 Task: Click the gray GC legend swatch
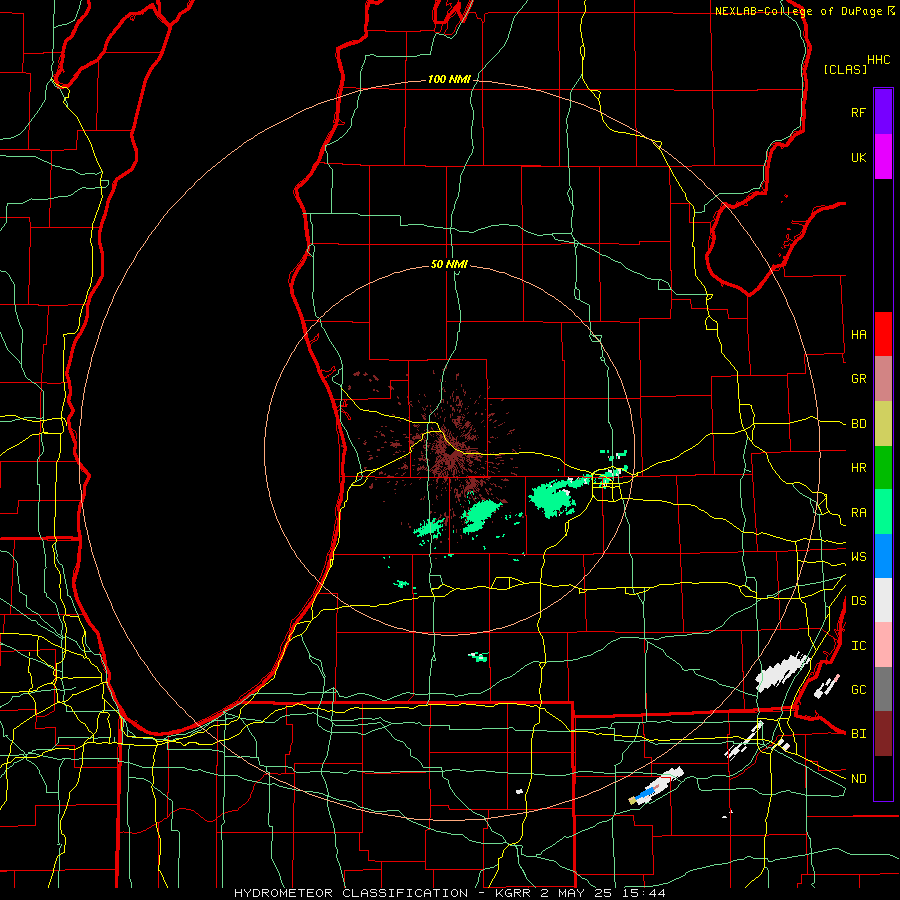click(883, 689)
